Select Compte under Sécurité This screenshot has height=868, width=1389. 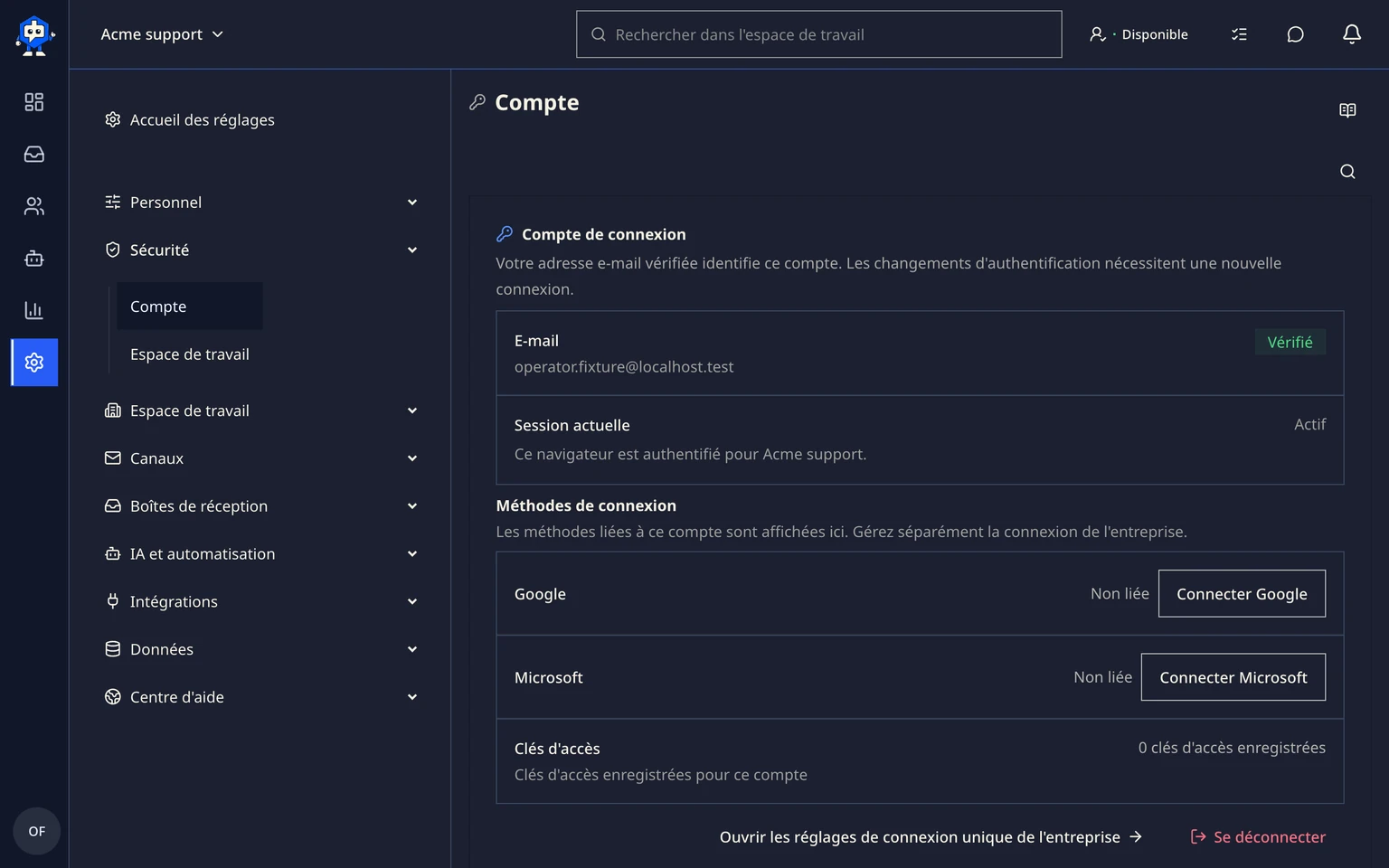pyautogui.click(x=189, y=307)
